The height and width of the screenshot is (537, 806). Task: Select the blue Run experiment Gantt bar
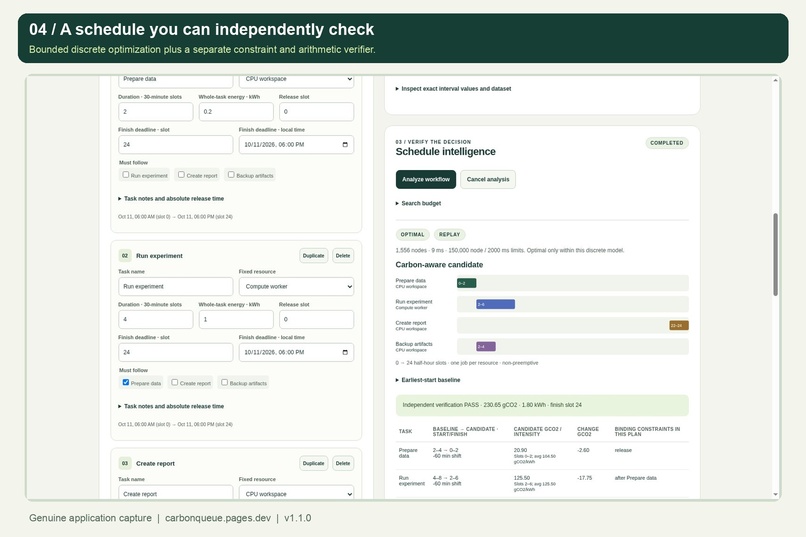point(495,304)
